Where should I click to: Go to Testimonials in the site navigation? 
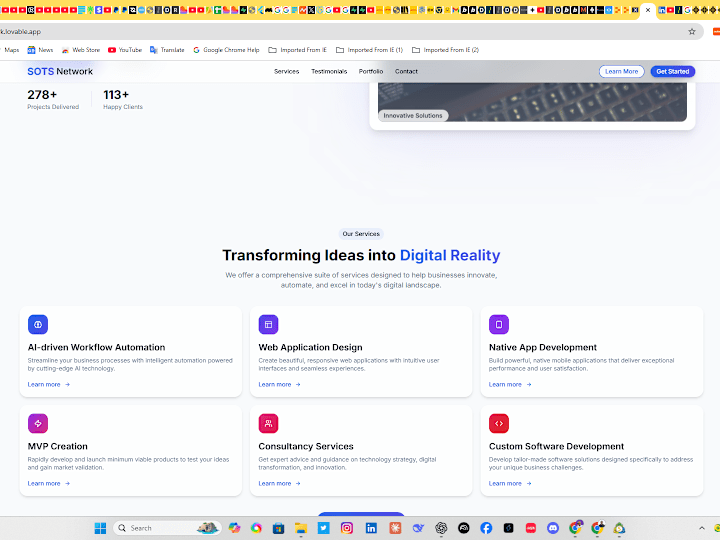pos(329,72)
